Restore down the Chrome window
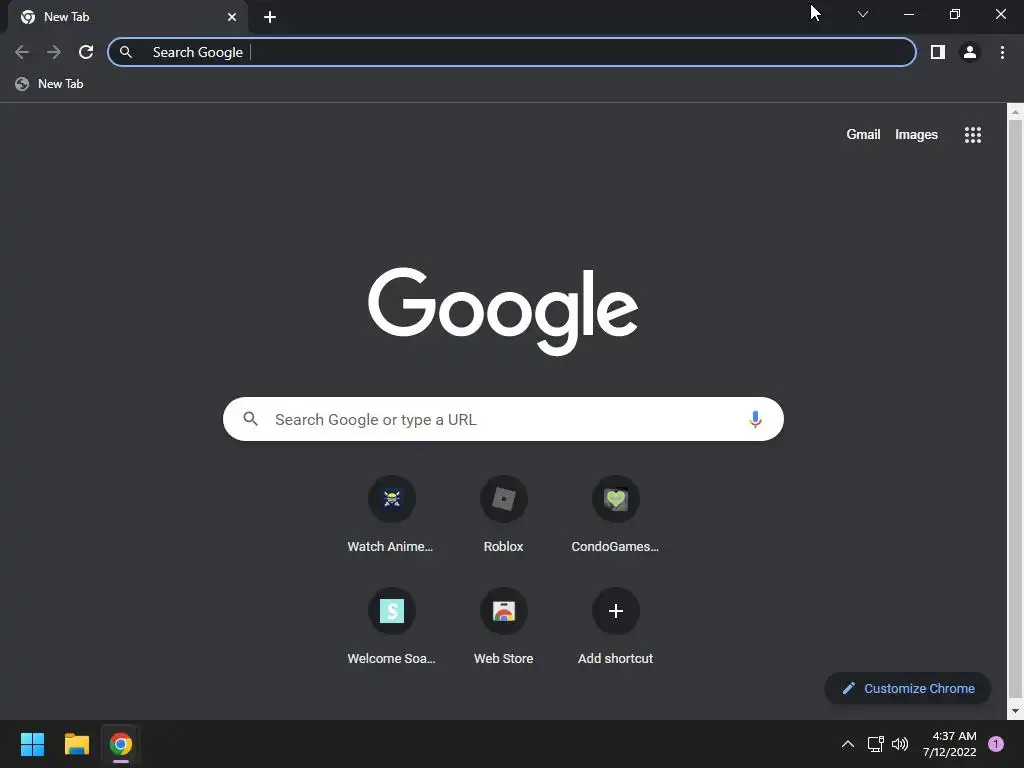 coord(955,14)
